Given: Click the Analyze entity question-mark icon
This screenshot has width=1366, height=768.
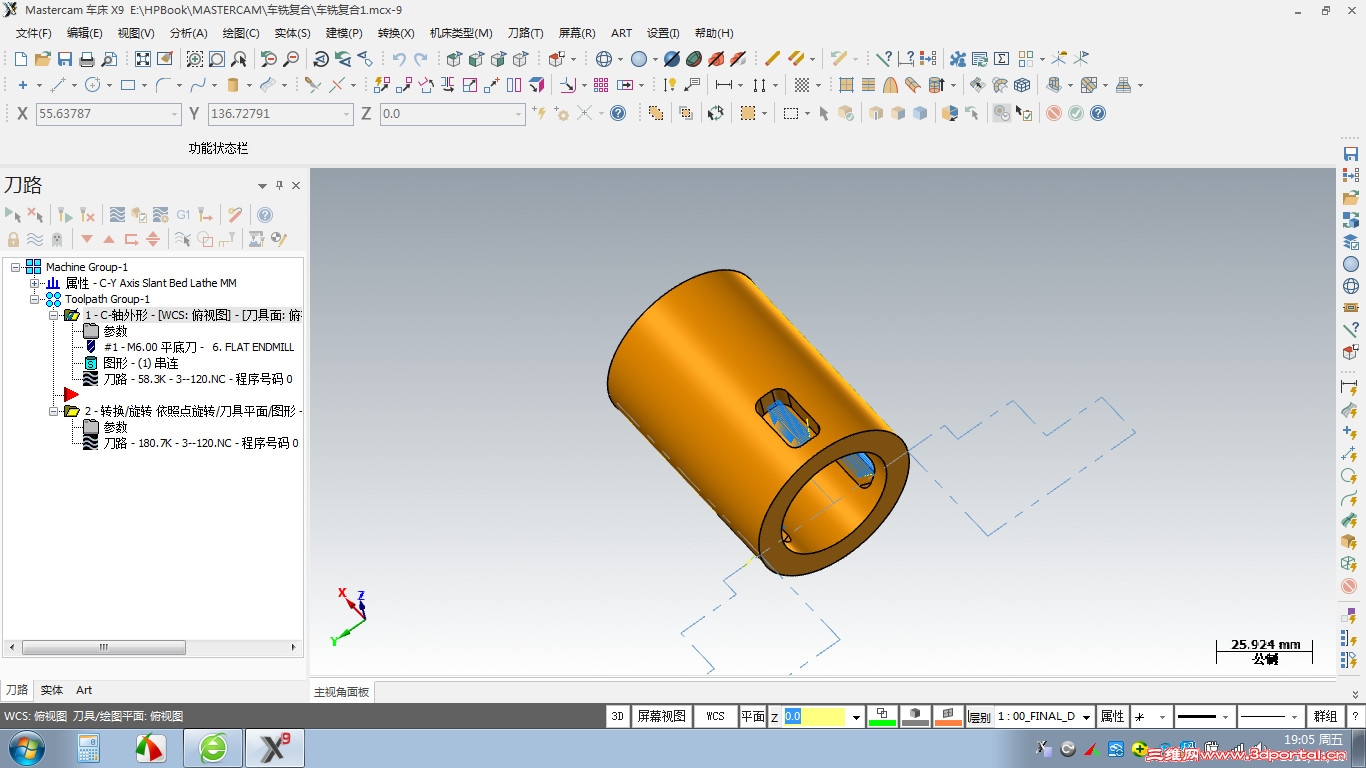Looking at the screenshot, I should click(884, 59).
